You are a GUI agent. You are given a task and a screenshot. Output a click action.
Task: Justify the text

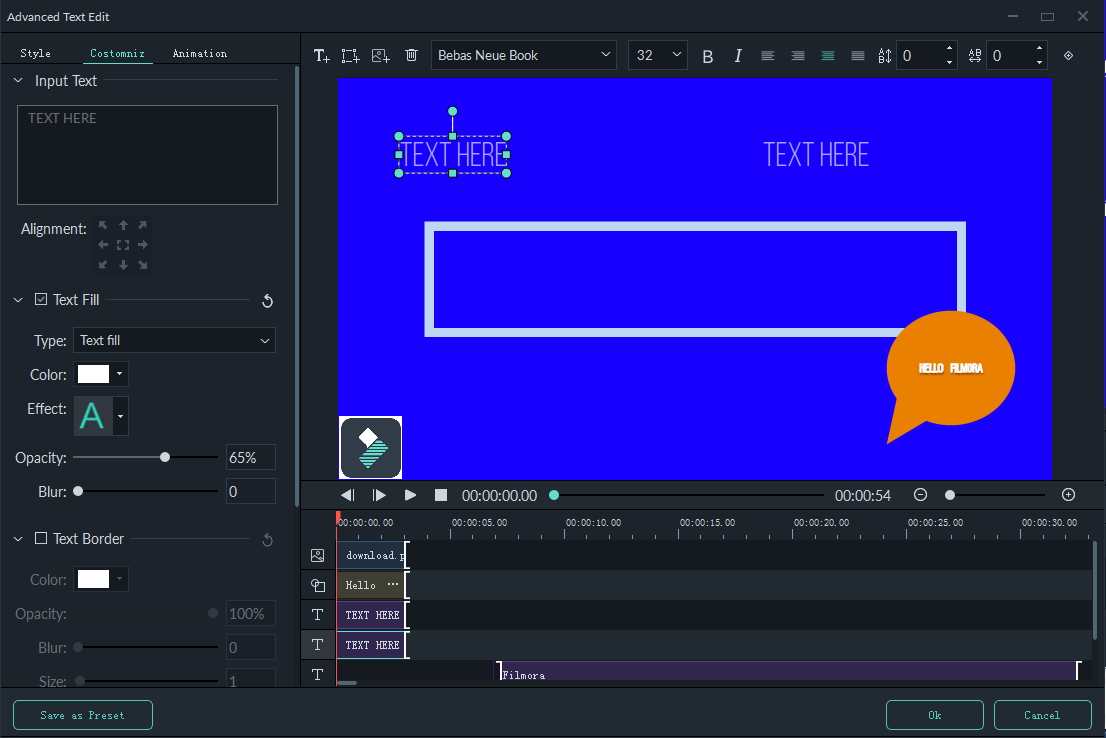click(858, 56)
